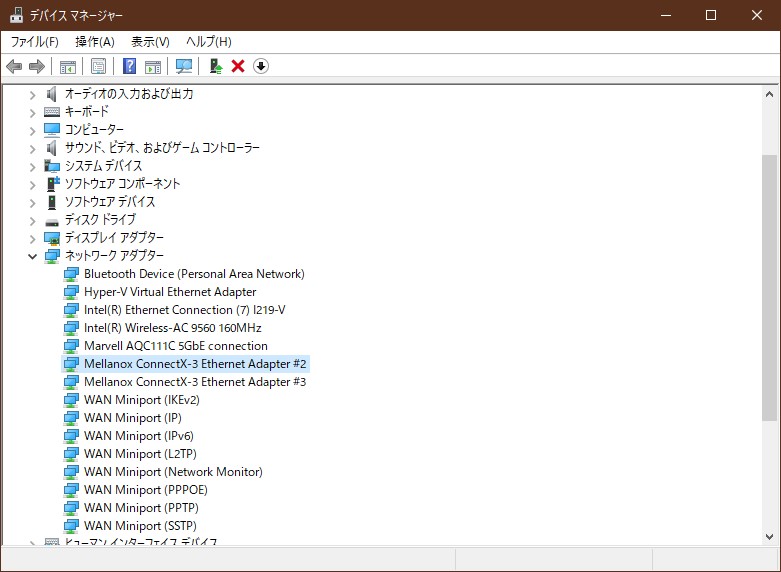Click the scrollbar down arrow
This screenshot has width=781, height=572.
click(769, 537)
